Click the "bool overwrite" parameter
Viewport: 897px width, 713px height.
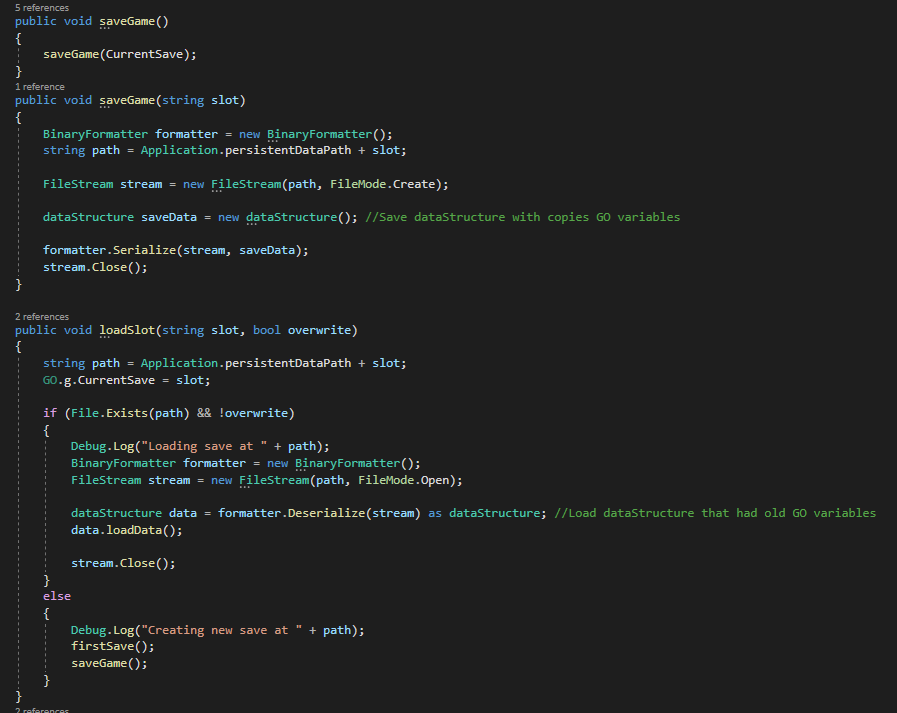(302, 330)
